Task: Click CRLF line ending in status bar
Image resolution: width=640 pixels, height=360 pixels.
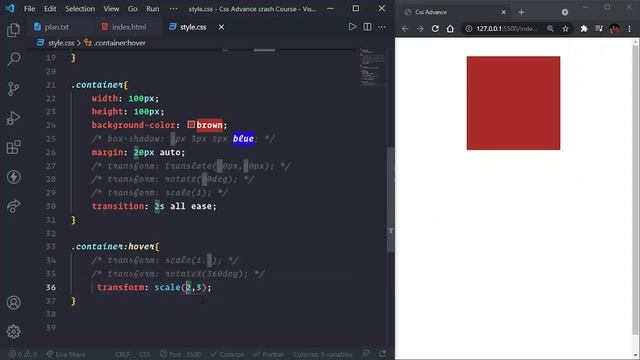Action: pos(122,354)
